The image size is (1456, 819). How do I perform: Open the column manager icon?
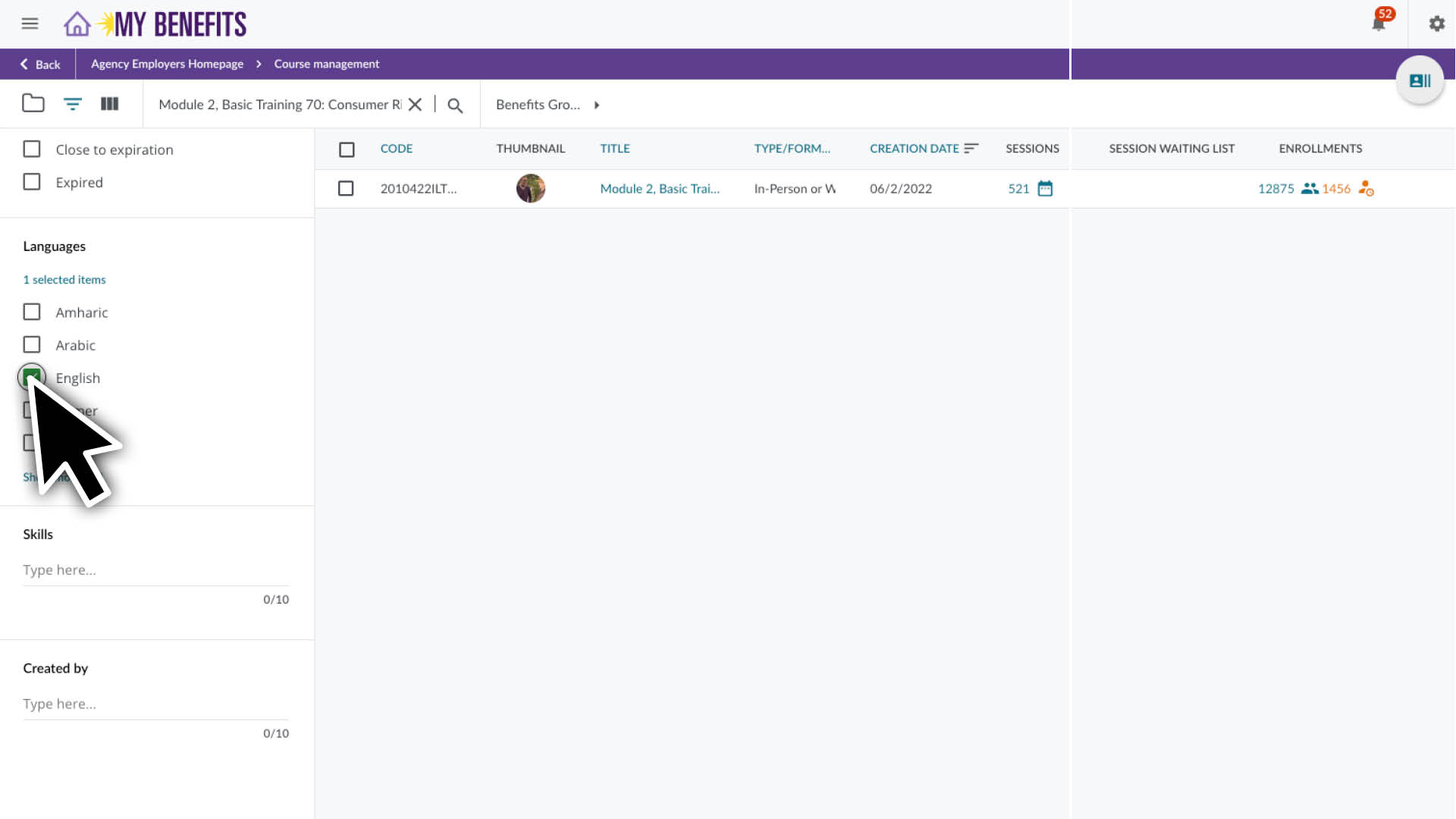coord(109,104)
